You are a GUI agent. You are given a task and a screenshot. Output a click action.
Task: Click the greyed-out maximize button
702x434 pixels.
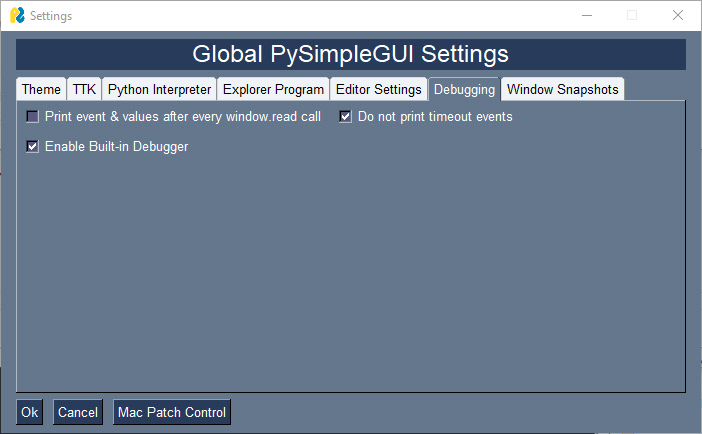632,16
